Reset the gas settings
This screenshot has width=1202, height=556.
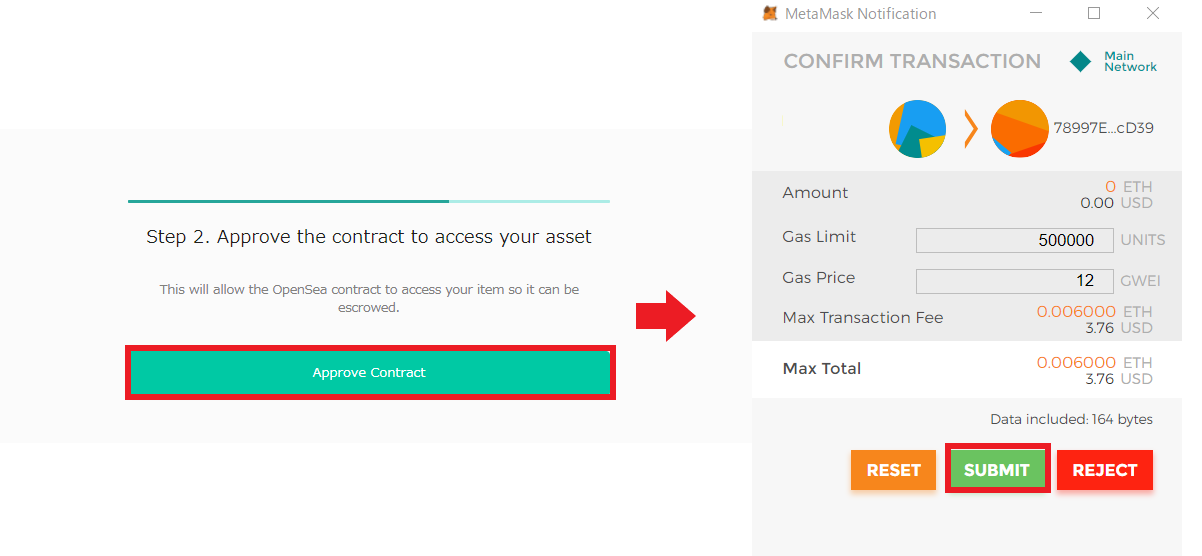893,470
